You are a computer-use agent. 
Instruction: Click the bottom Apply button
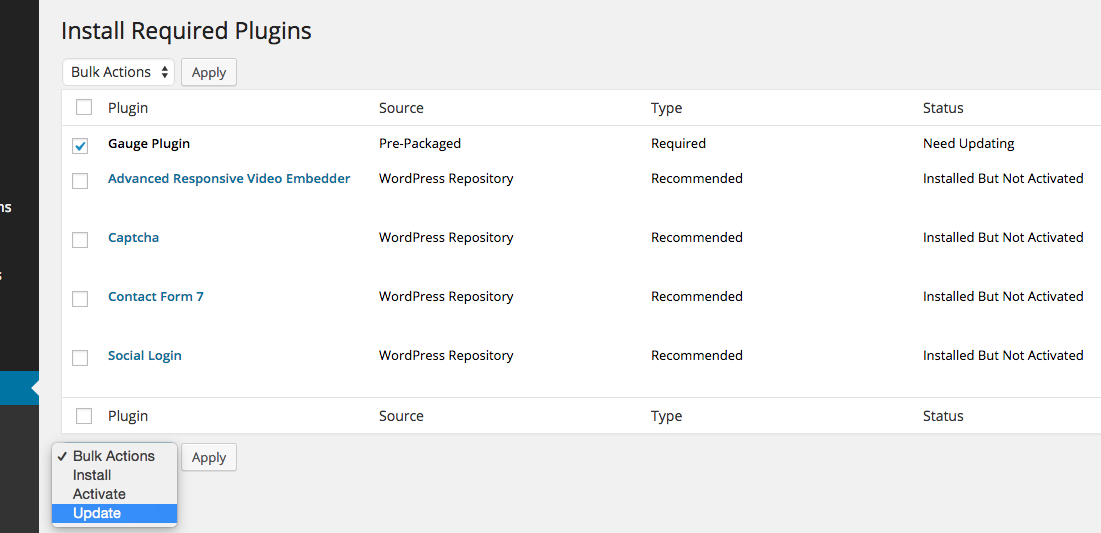[209, 457]
